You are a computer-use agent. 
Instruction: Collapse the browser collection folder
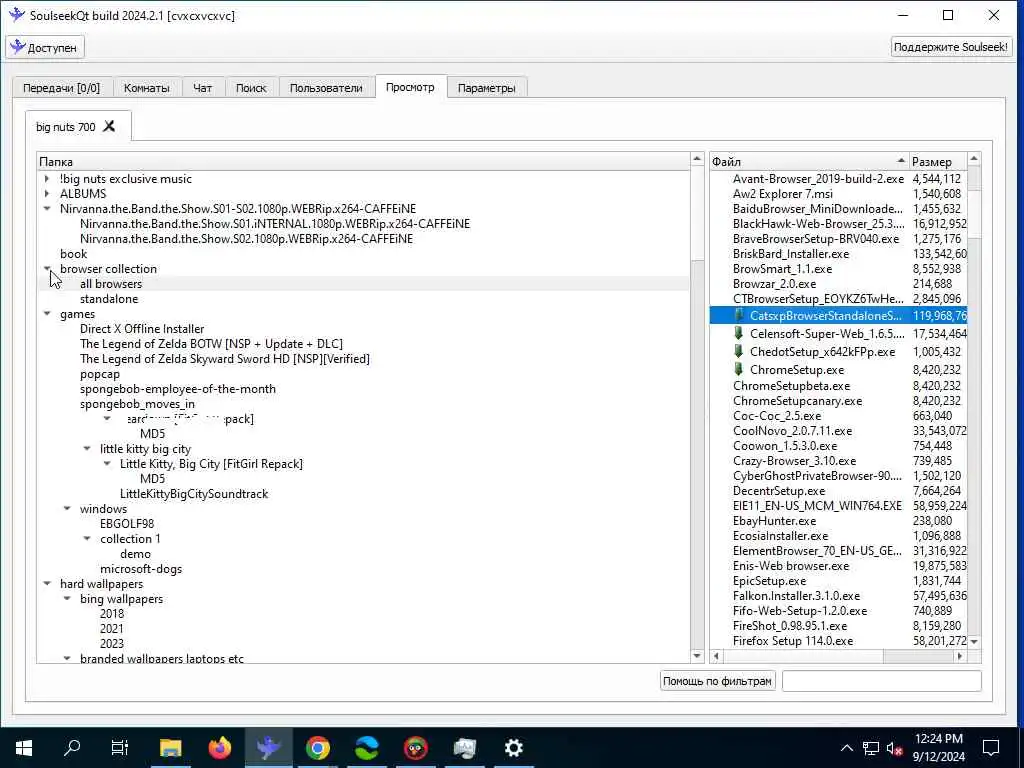click(47, 268)
